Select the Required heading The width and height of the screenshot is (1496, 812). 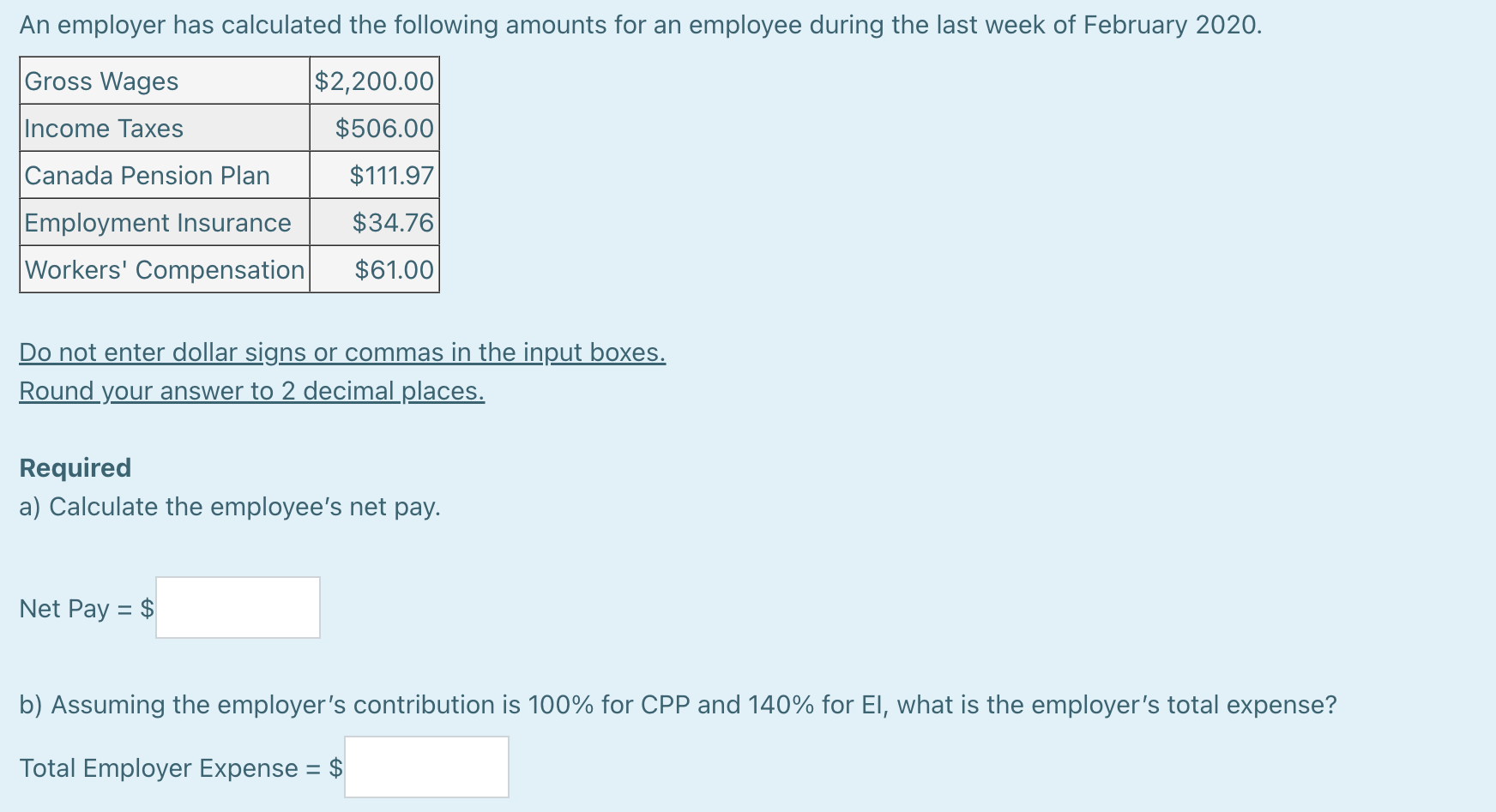point(75,467)
